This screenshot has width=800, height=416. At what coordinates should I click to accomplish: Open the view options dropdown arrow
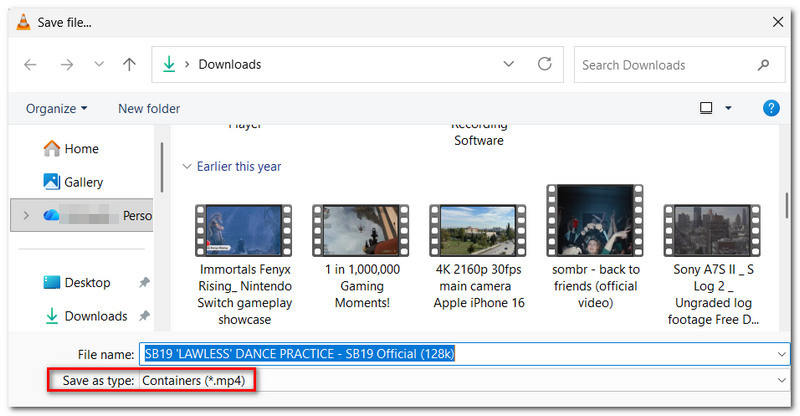point(729,108)
